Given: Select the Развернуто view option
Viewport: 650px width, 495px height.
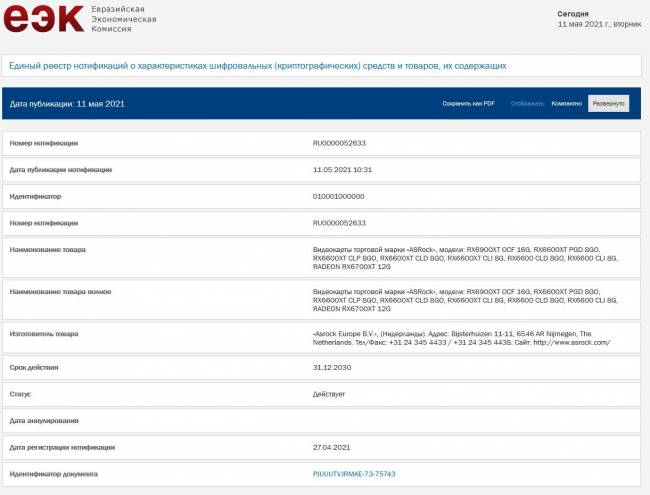Looking at the screenshot, I should pos(608,103).
